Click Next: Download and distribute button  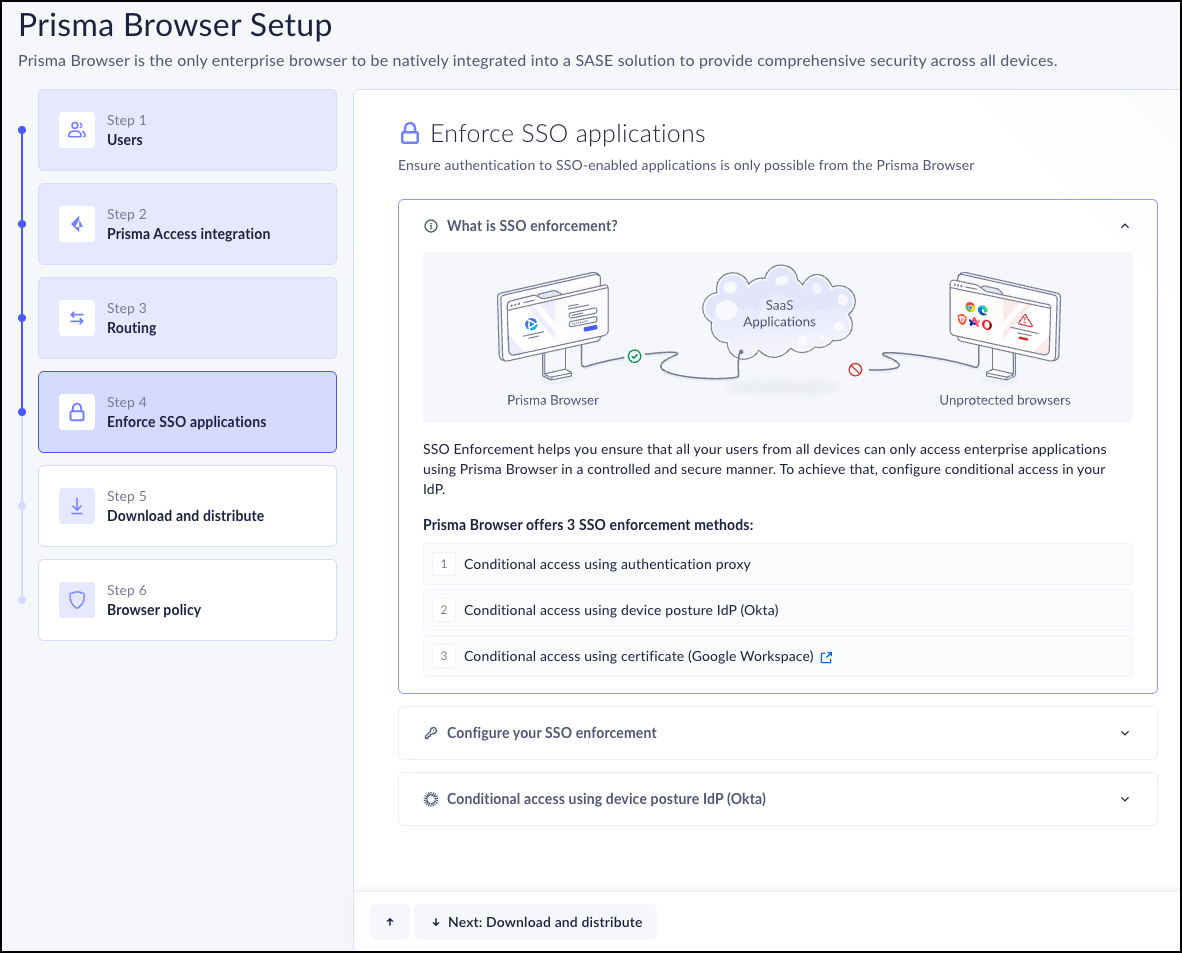tap(536, 922)
